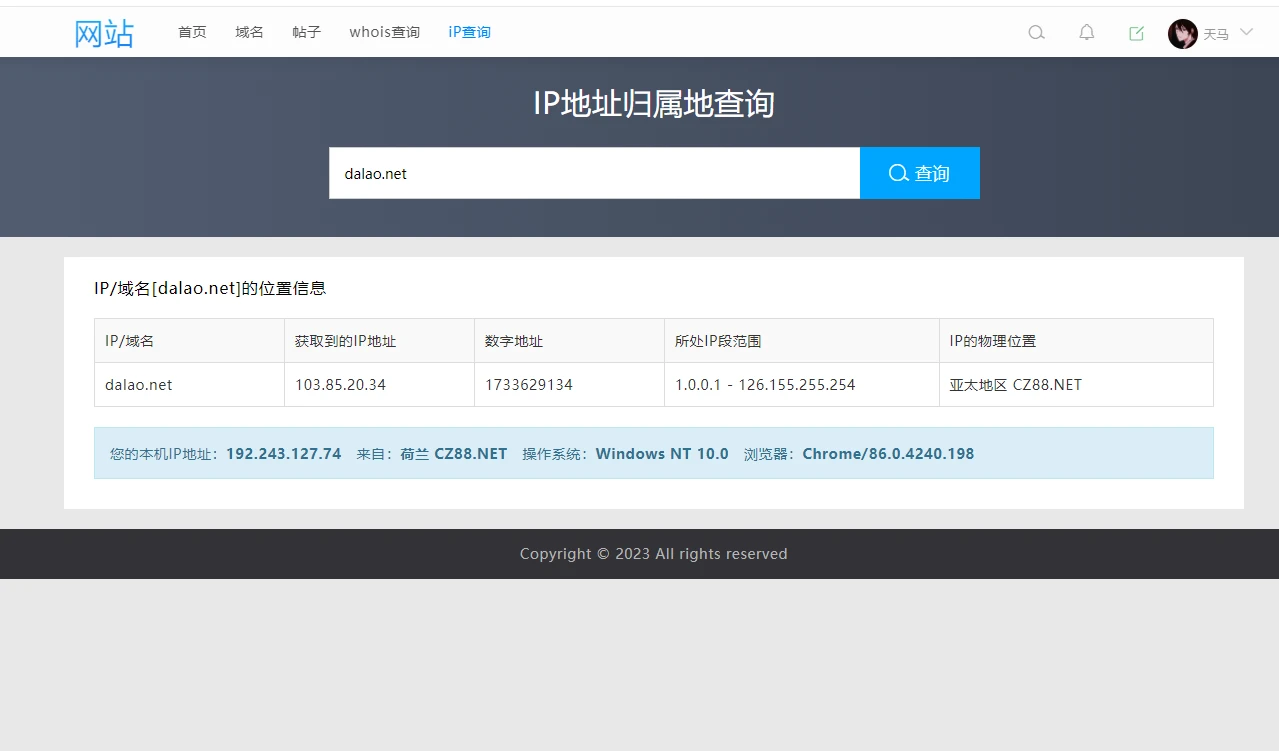Select the 帖子 nav item

(x=306, y=32)
